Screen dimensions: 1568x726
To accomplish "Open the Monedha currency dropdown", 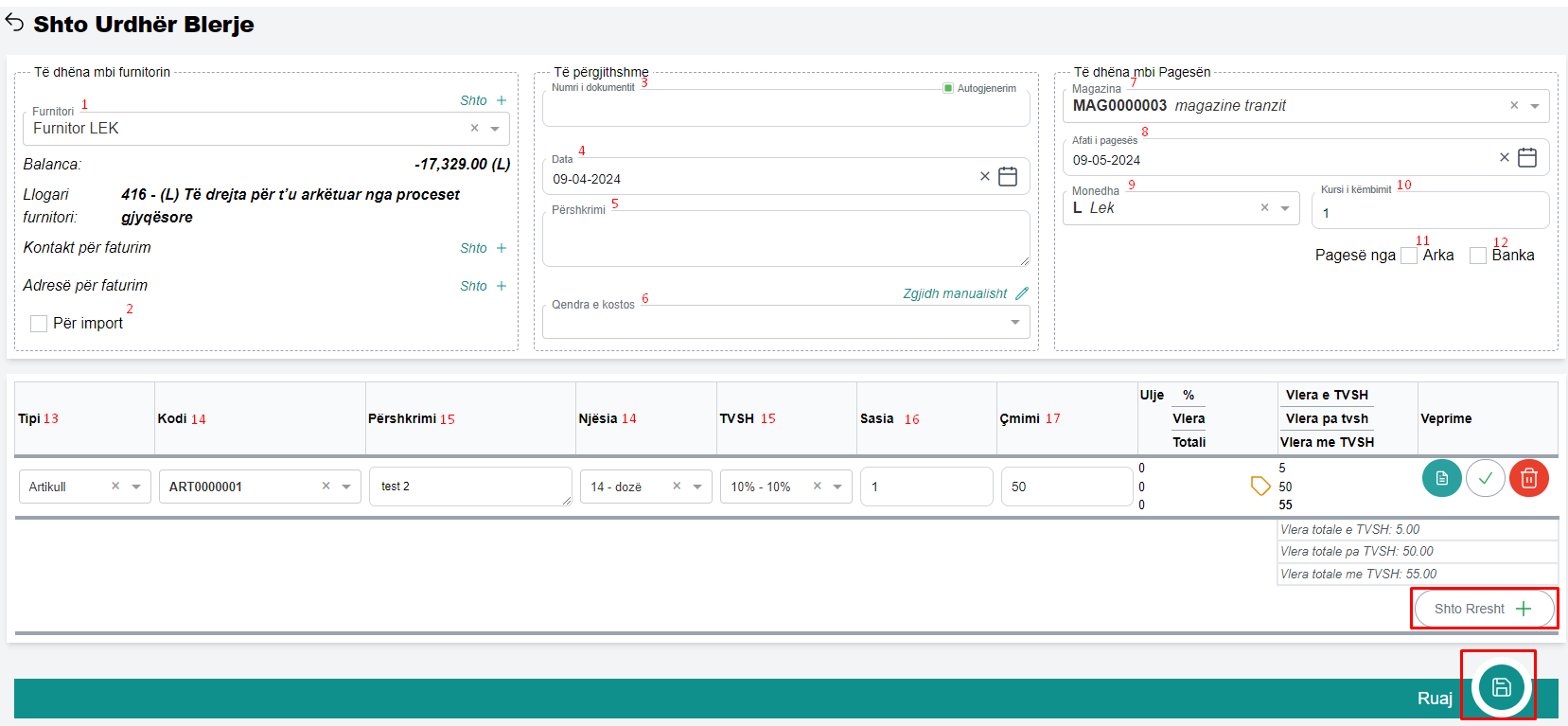I will tap(1284, 208).
